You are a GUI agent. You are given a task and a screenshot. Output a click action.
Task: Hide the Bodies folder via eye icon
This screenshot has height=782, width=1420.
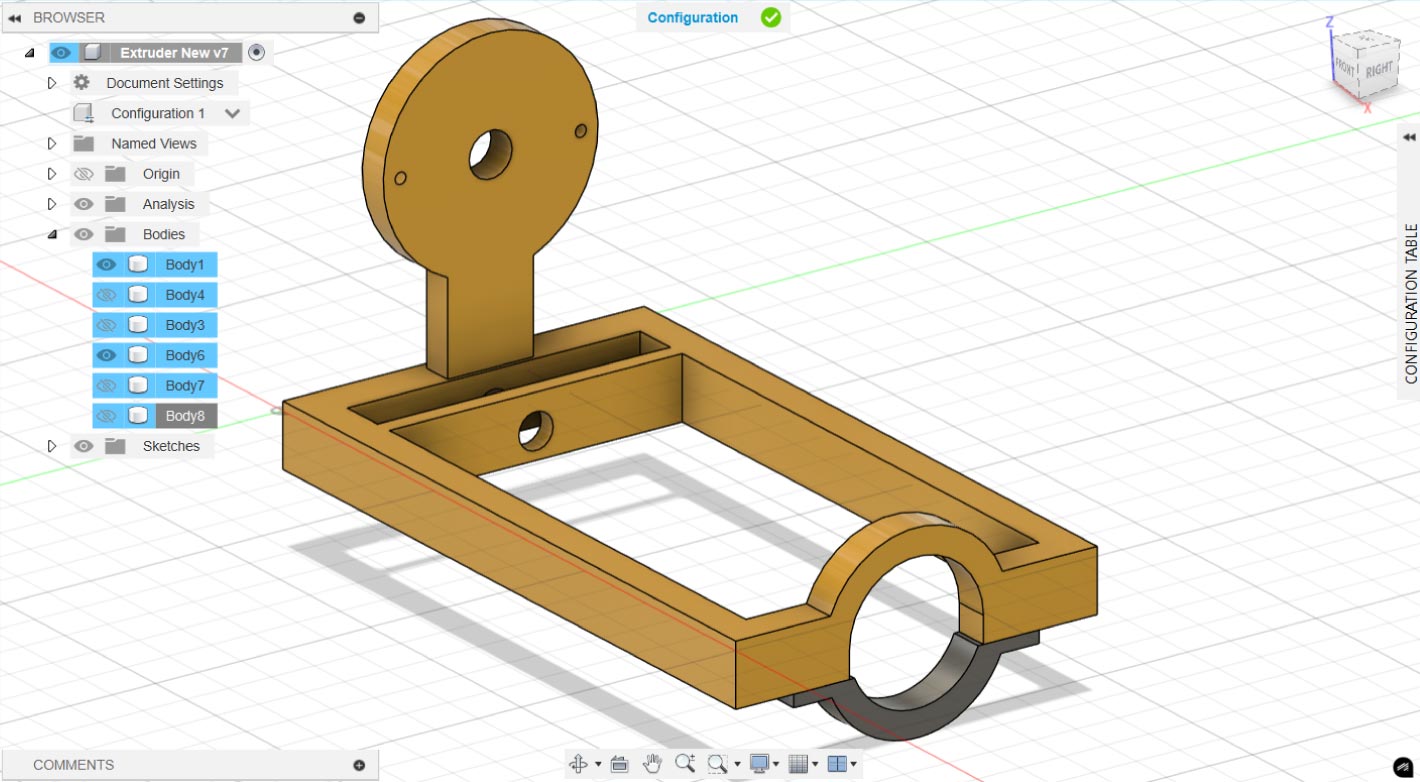pyautogui.click(x=84, y=234)
